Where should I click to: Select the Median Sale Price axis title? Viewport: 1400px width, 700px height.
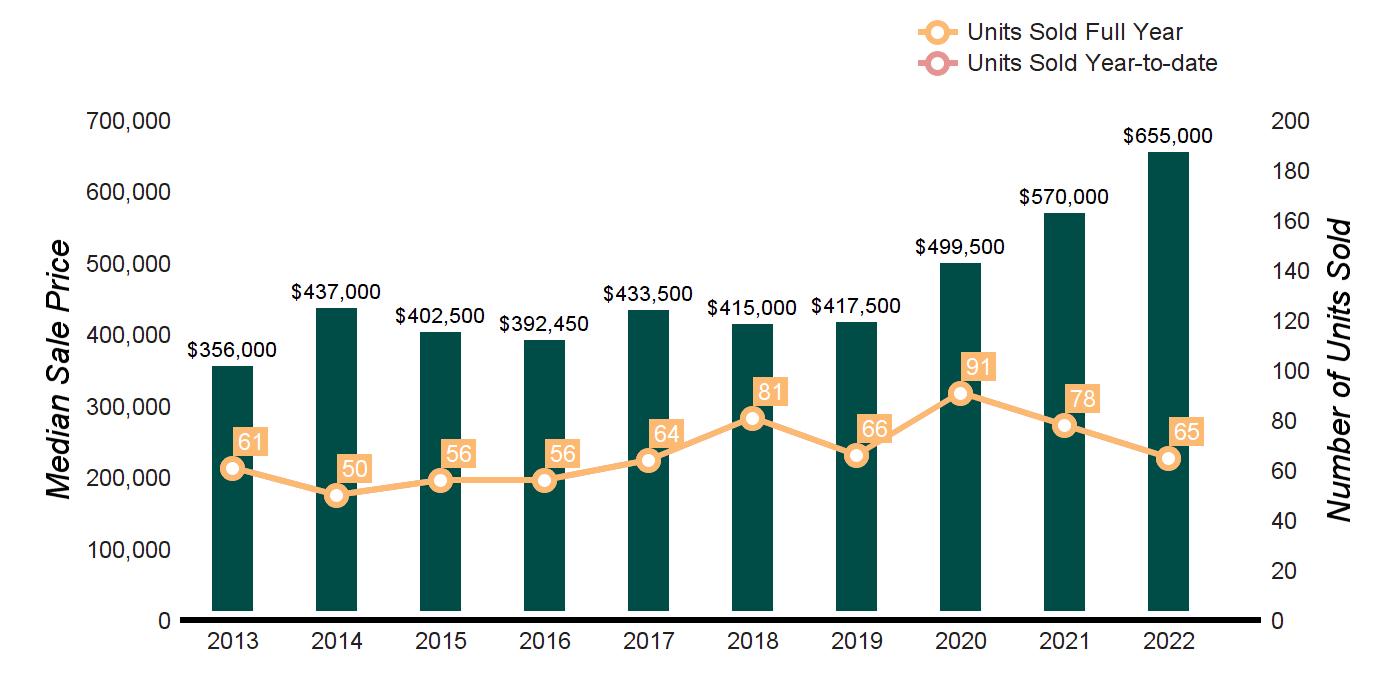[x=59, y=369]
